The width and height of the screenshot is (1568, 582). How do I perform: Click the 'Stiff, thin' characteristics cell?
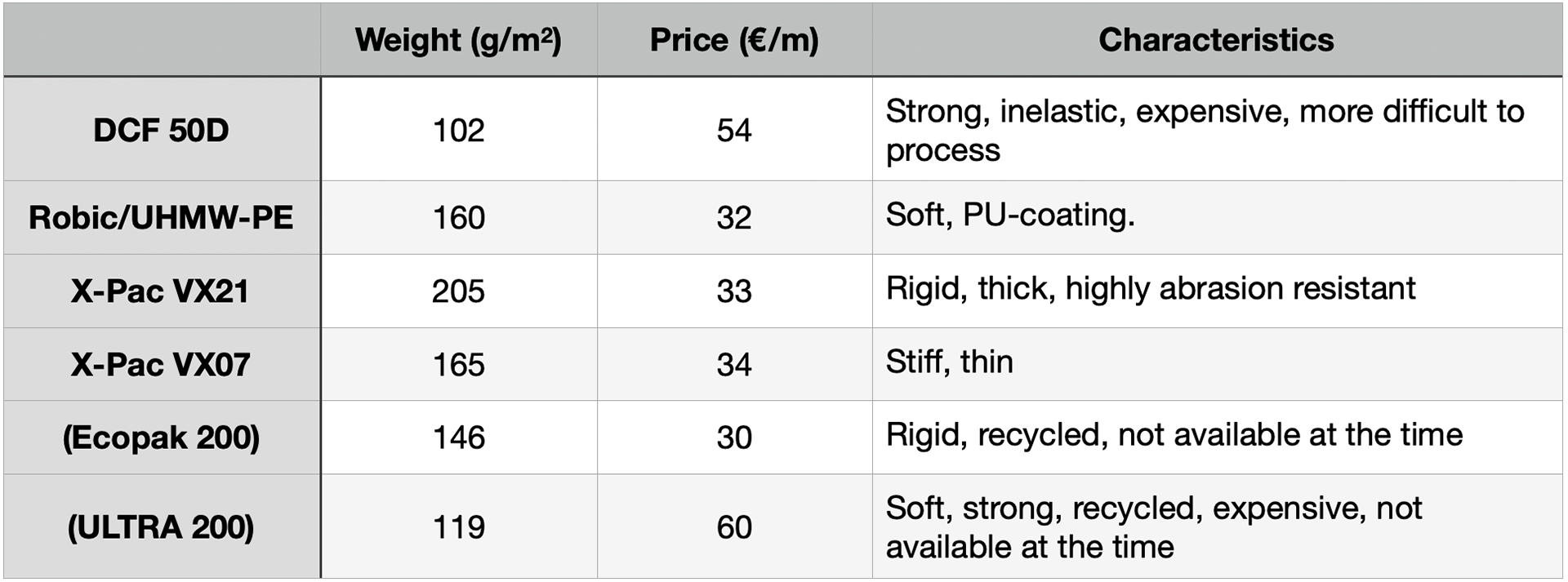click(1217, 364)
